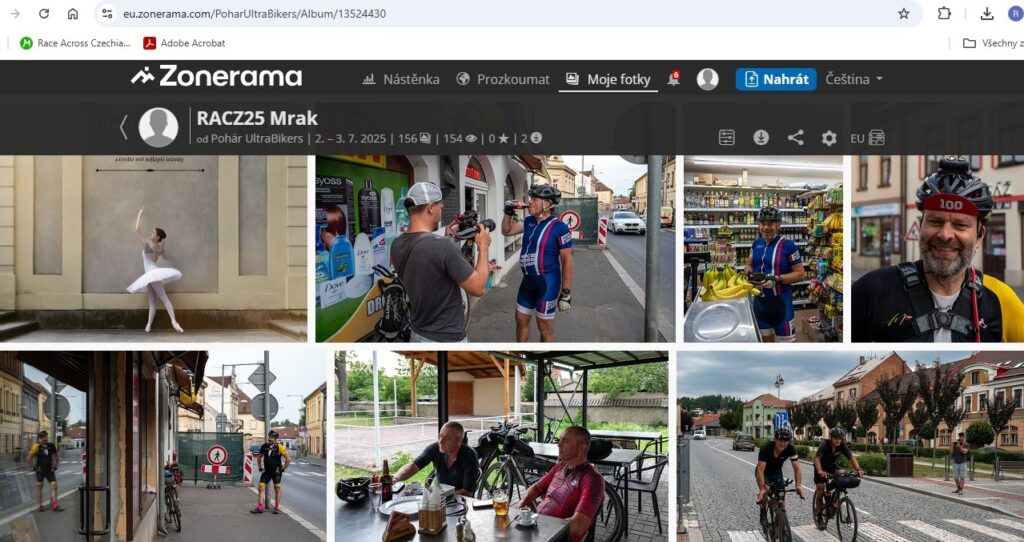The height and width of the screenshot is (542, 1024).
Task: Open album settings gear
Action: [829, 138]
